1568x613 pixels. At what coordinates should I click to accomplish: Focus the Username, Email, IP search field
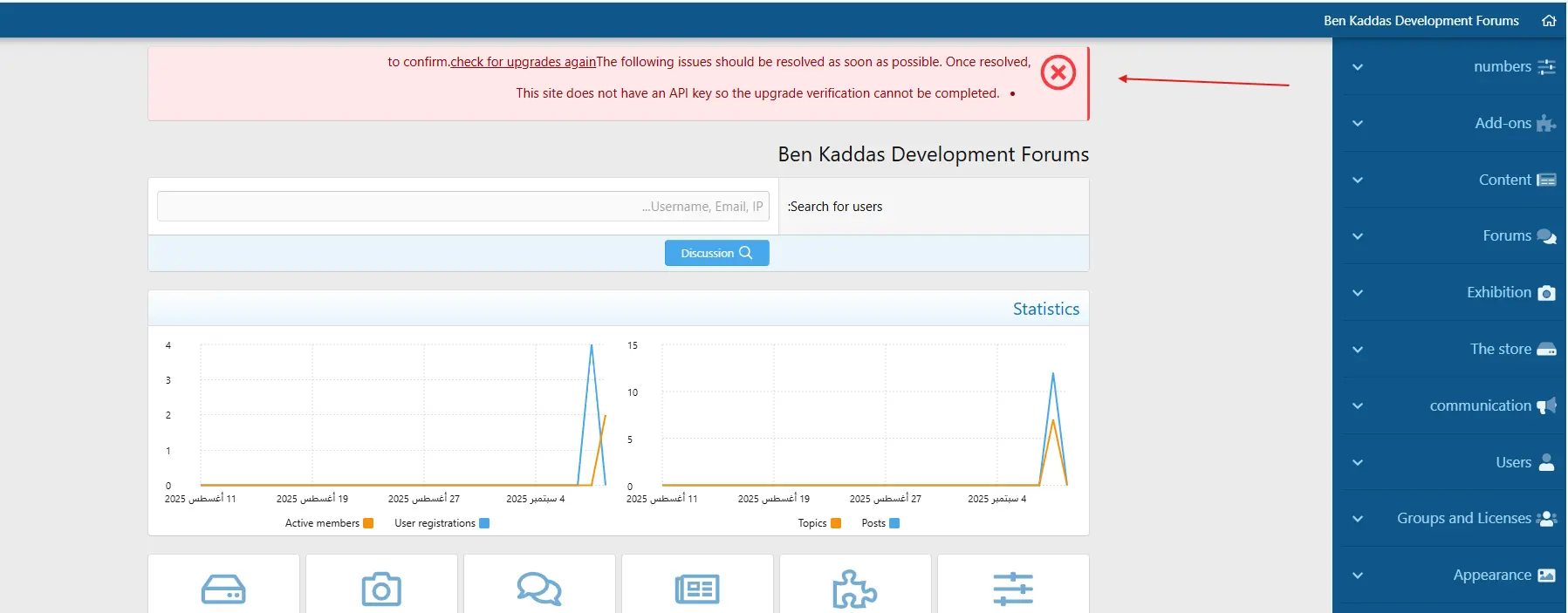462,207
